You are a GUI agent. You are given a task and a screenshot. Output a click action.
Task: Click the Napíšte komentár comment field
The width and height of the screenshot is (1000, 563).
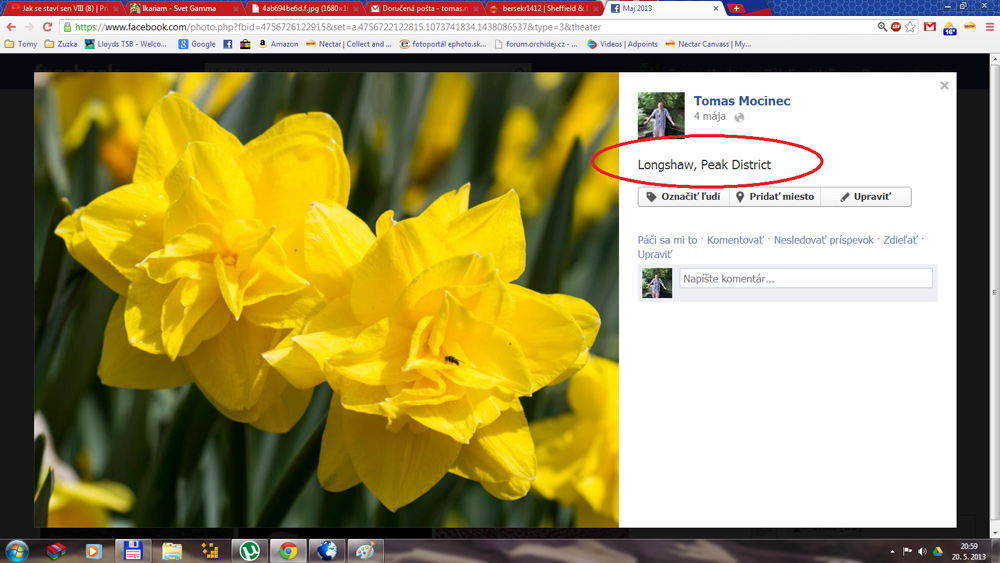point(805,279)
